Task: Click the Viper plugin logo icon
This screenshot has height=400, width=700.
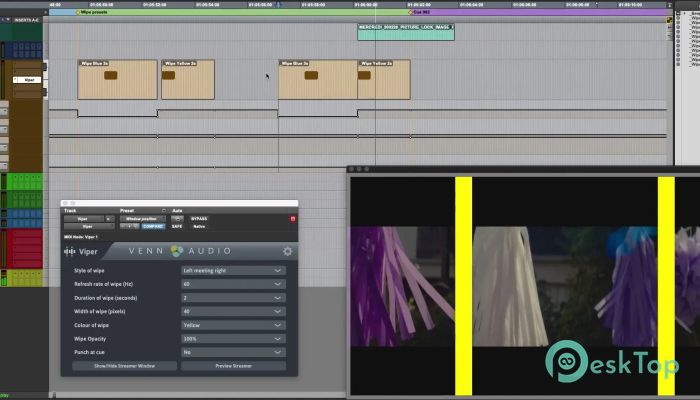Action: point(70,251)
